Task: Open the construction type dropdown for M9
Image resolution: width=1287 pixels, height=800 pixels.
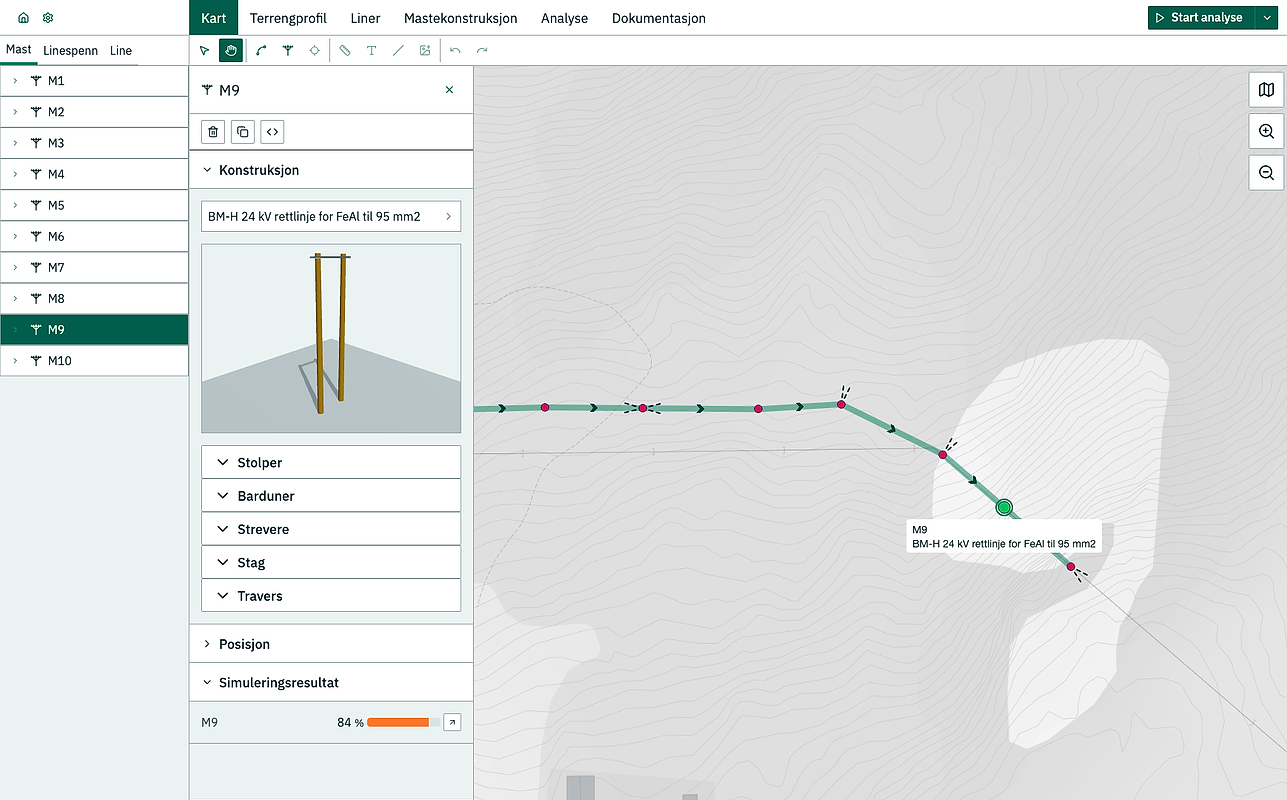Action: coord(331,215)
